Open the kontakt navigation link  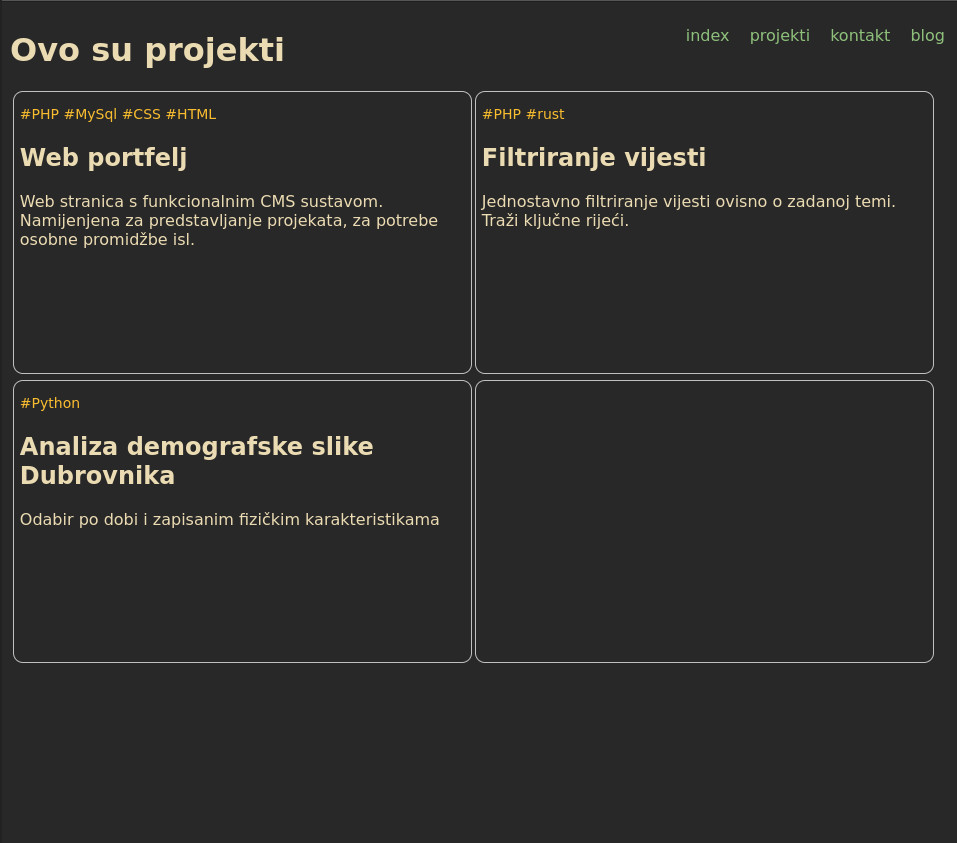(860, 35)
